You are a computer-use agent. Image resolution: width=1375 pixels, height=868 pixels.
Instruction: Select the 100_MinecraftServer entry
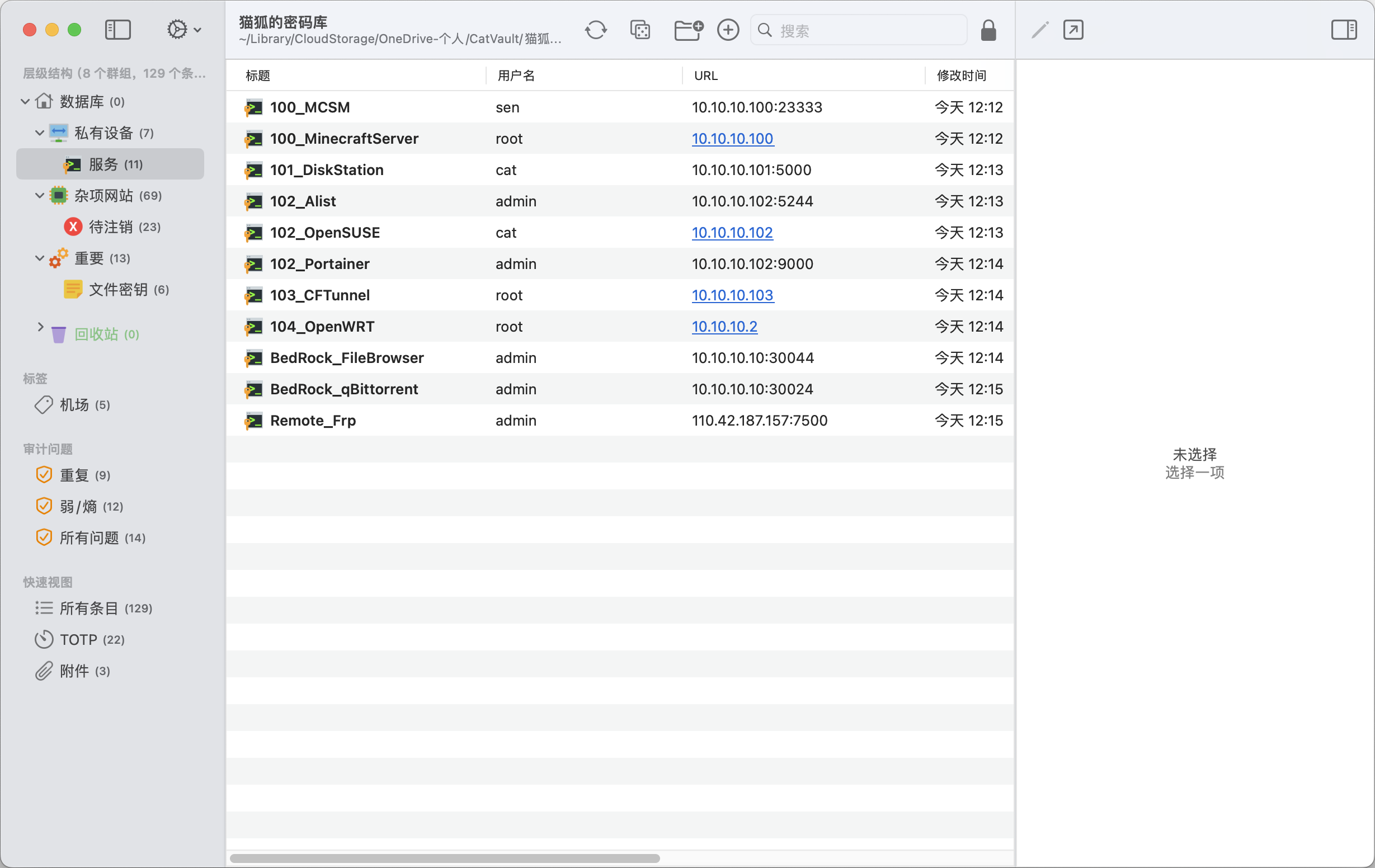click(620, 139)
